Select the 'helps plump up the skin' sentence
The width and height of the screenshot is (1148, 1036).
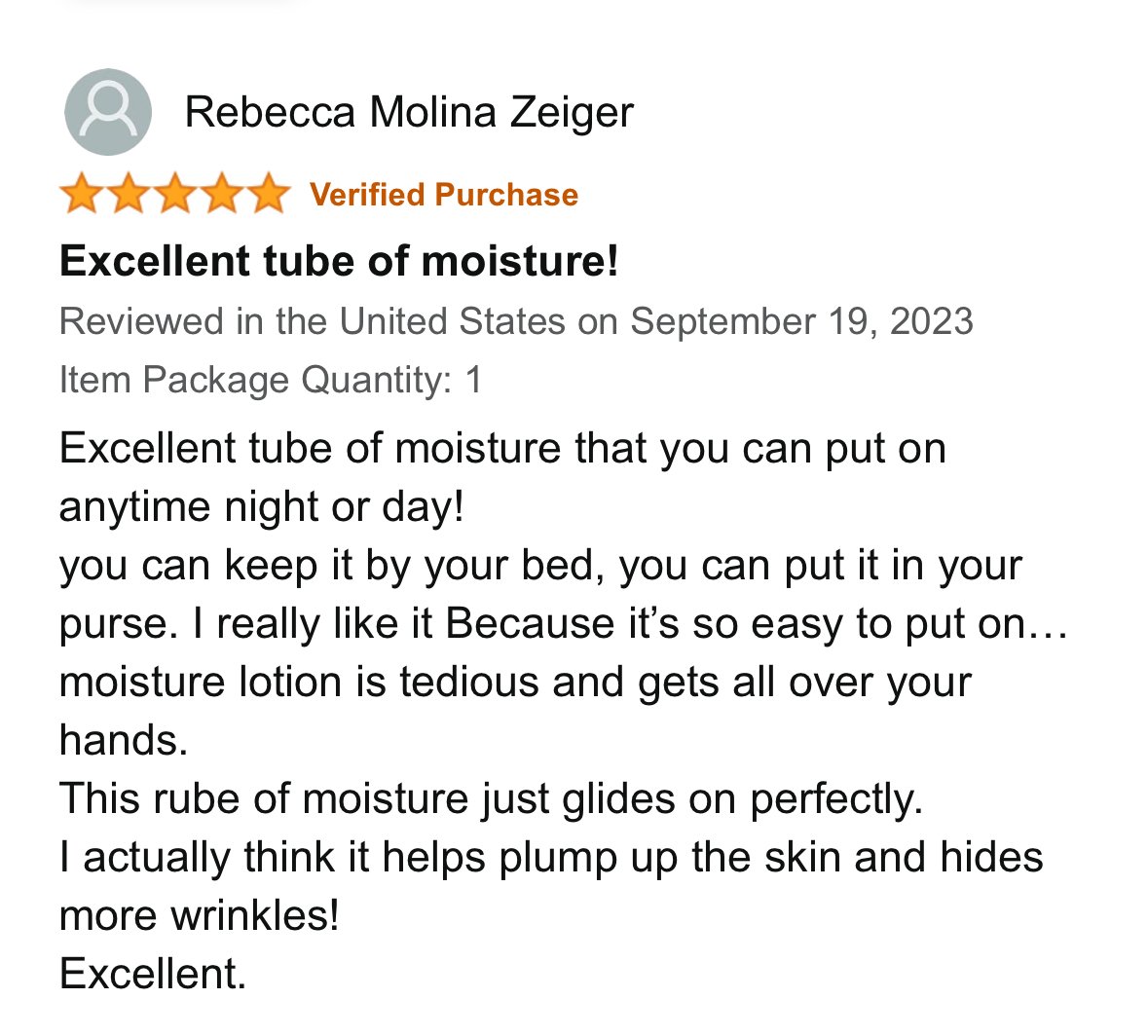click(x=550, y=858)
